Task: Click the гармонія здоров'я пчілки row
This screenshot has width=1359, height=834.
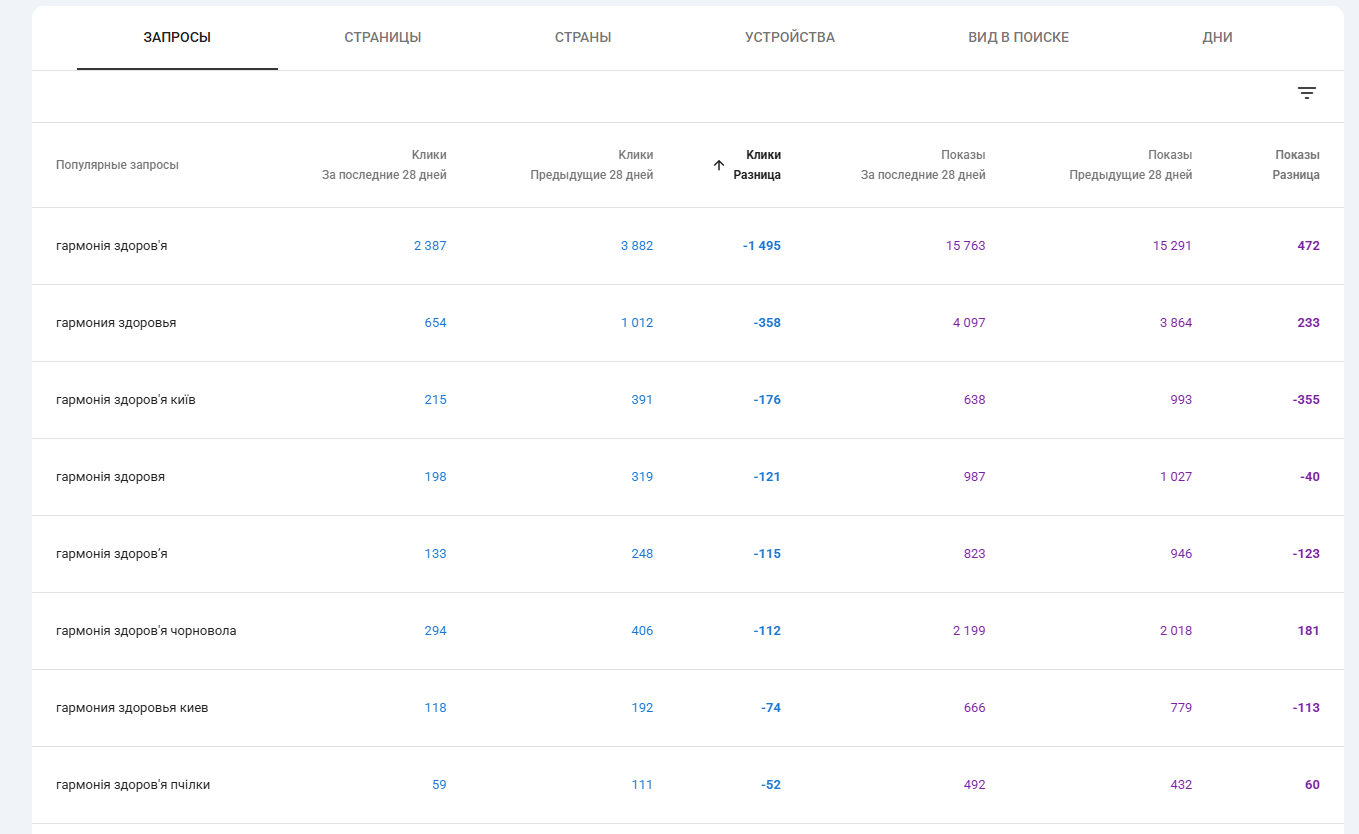Action: [x=688, y=785]
